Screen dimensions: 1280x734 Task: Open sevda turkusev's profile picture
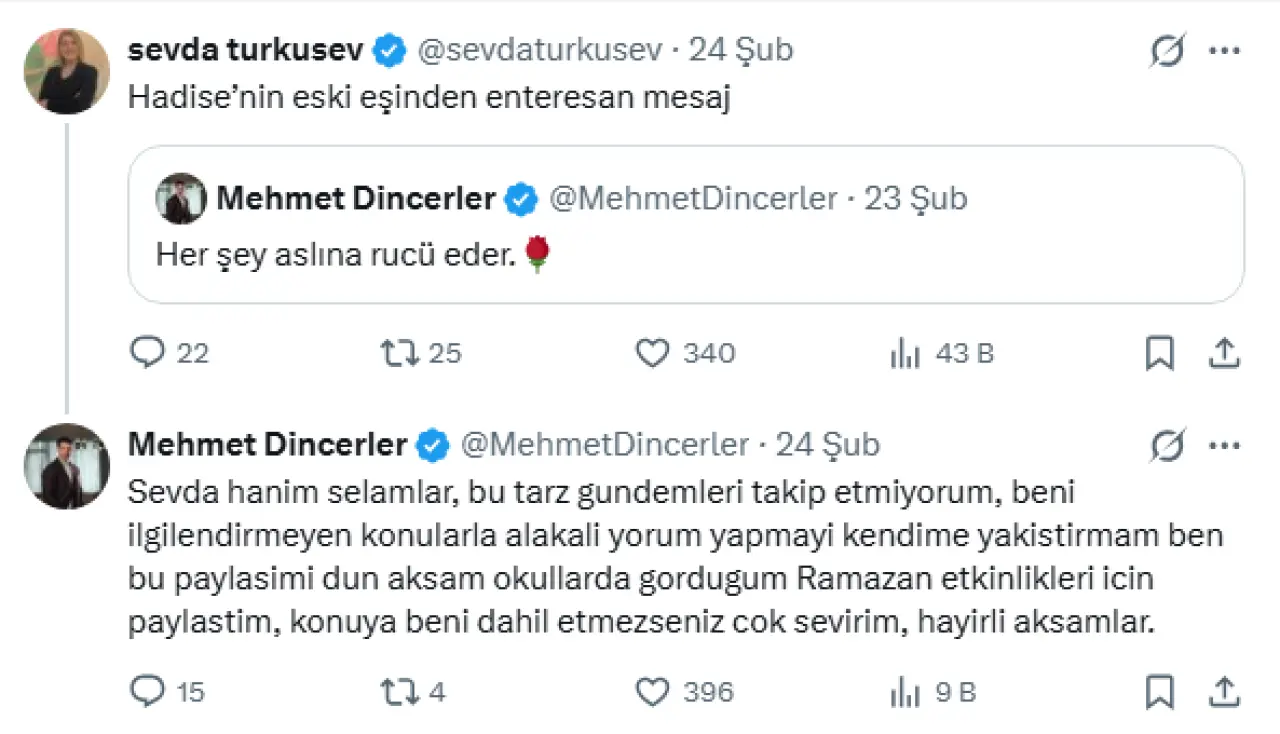[67, 71]
